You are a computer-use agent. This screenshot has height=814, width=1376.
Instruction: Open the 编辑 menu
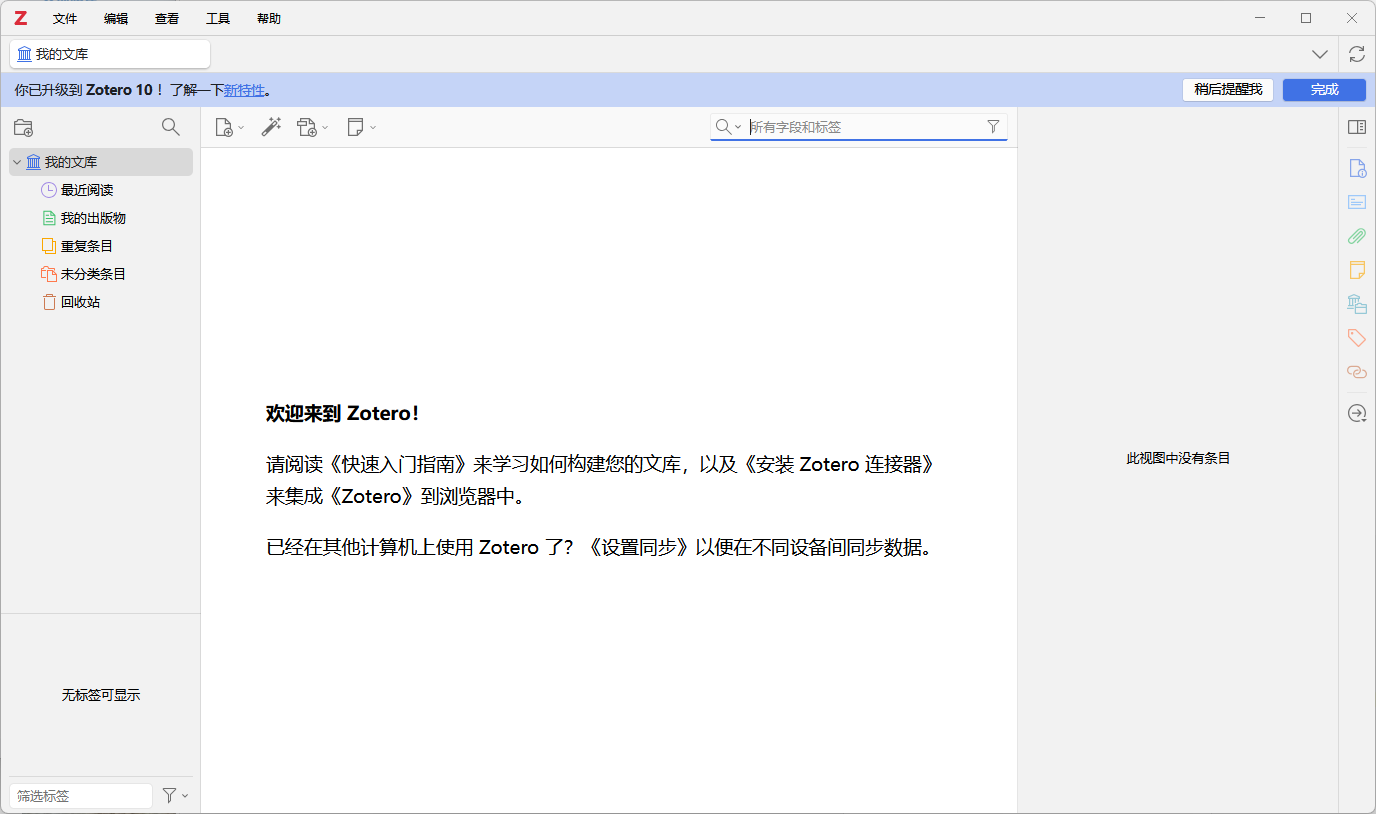[x=116, y=18]
